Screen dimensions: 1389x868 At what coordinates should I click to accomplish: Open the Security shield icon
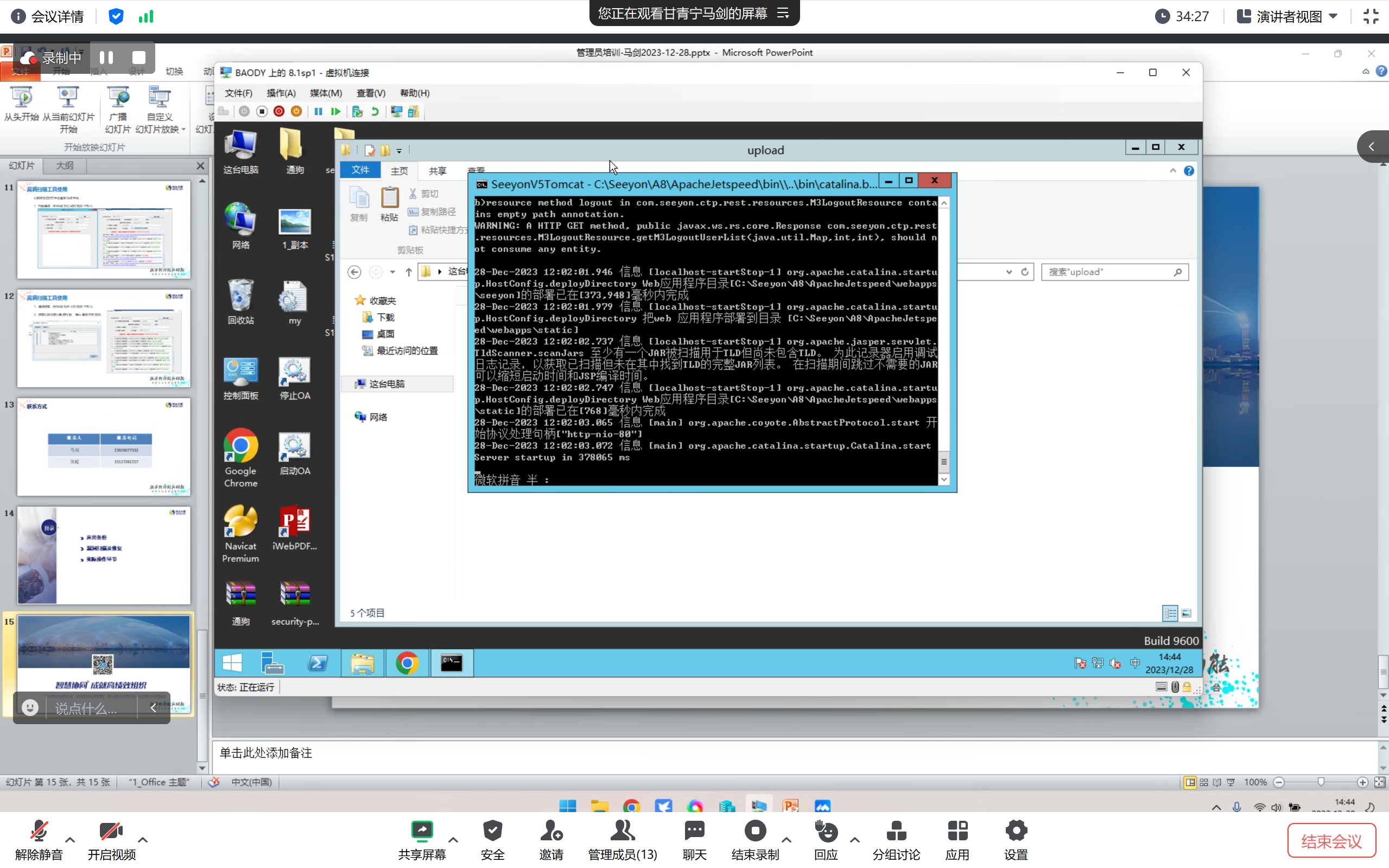[492, 831]
